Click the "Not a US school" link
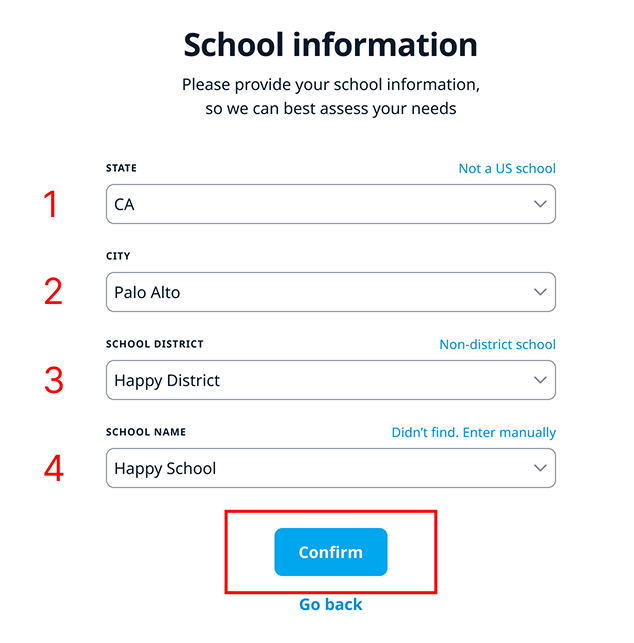 pyautogui.click(x=507, y=168)
